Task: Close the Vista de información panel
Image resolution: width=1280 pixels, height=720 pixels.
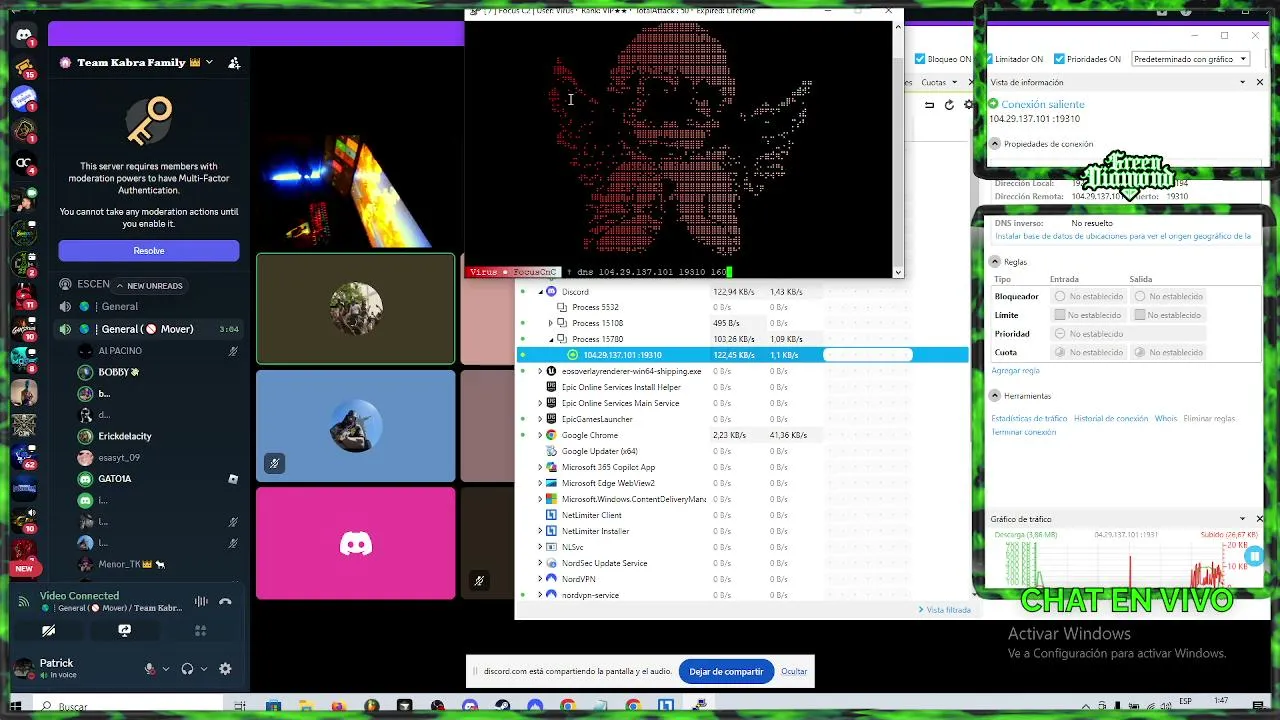Action: (1259, 82)
